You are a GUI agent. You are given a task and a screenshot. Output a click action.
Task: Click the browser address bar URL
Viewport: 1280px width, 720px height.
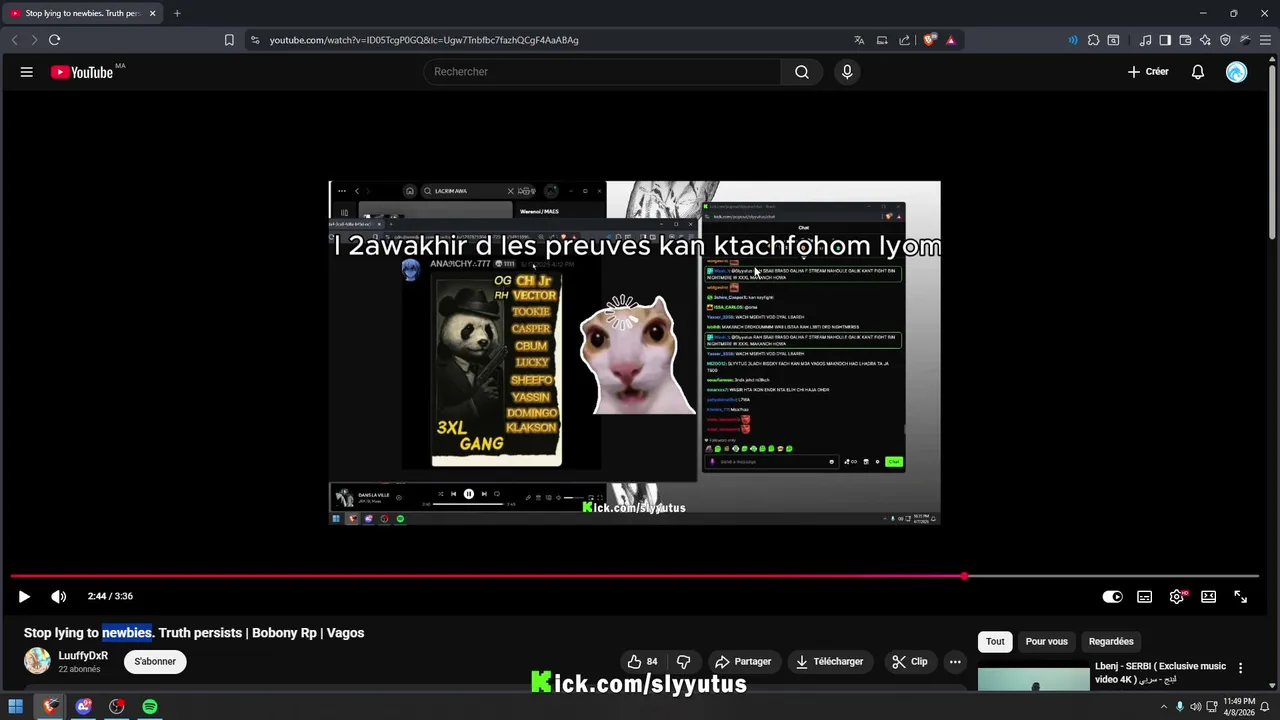tap(424, 40)
